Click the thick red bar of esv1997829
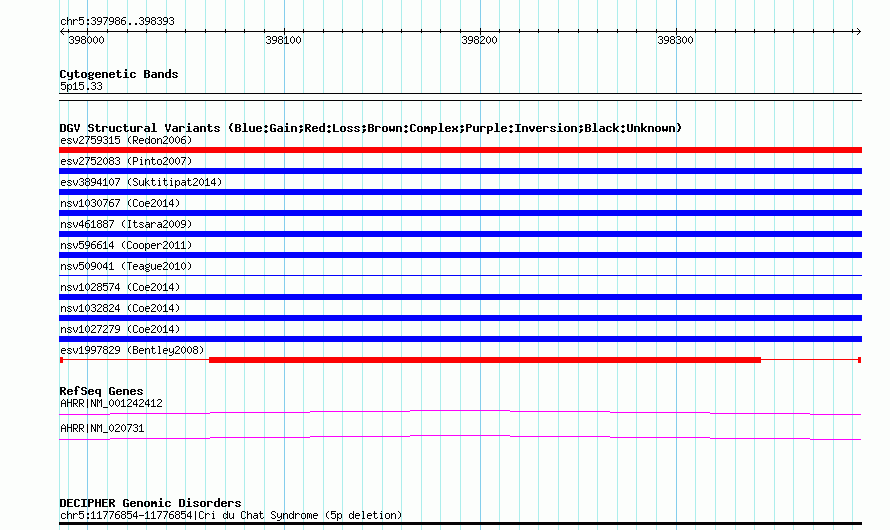This screenshot has width=890, height=530. pyautogui.click(x=485, y=360)
